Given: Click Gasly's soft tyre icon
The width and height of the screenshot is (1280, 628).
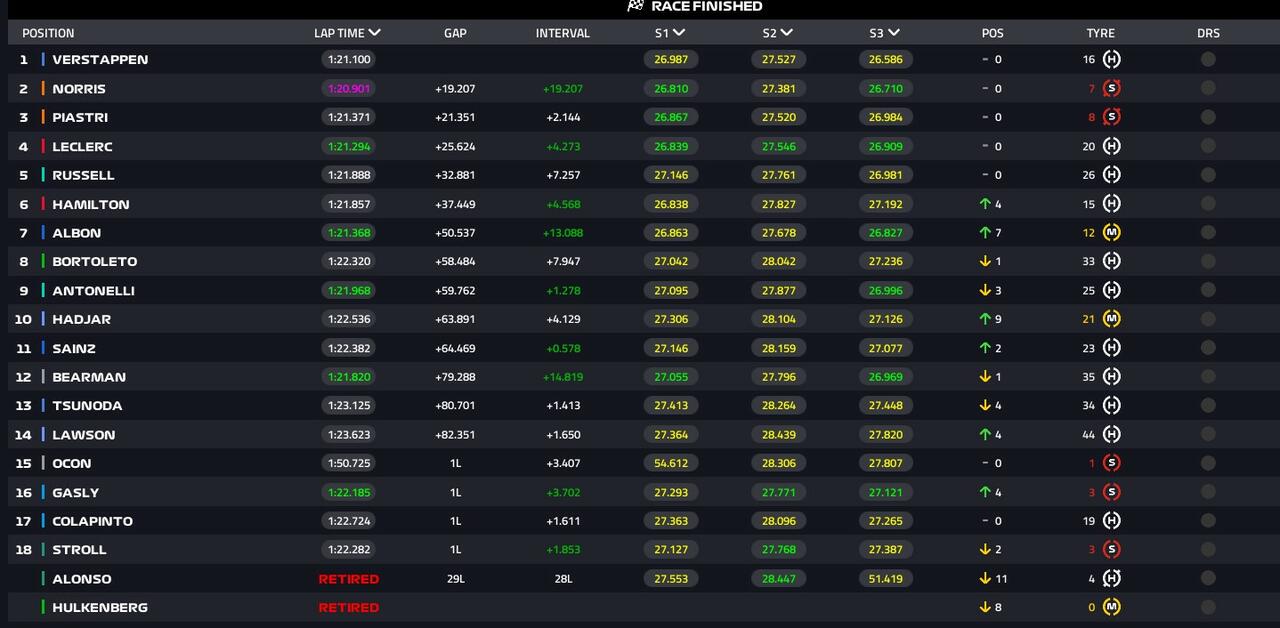Looking at the screenshot, I should 1111,492.
